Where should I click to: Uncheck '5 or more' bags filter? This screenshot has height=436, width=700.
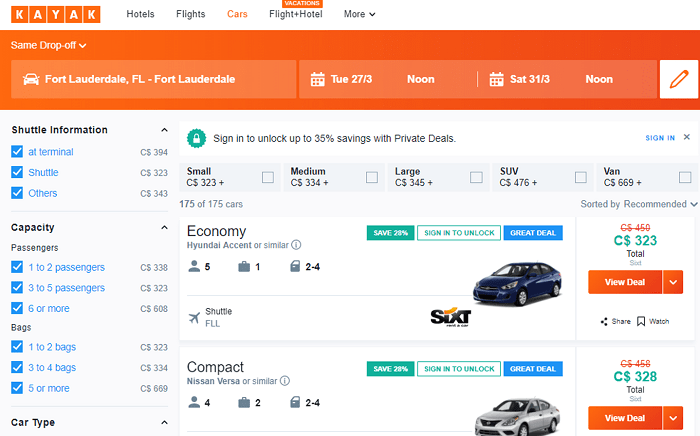(x=17, y=387)
